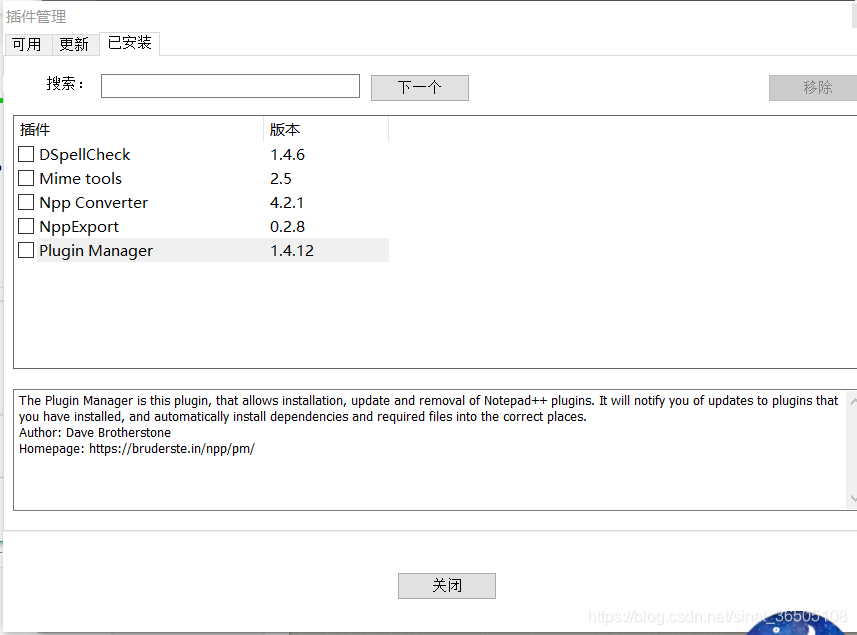Click the homepage URL bruderste.in/npp/pm/
Viewport: 857px width, 635px height.
(172, 449)
